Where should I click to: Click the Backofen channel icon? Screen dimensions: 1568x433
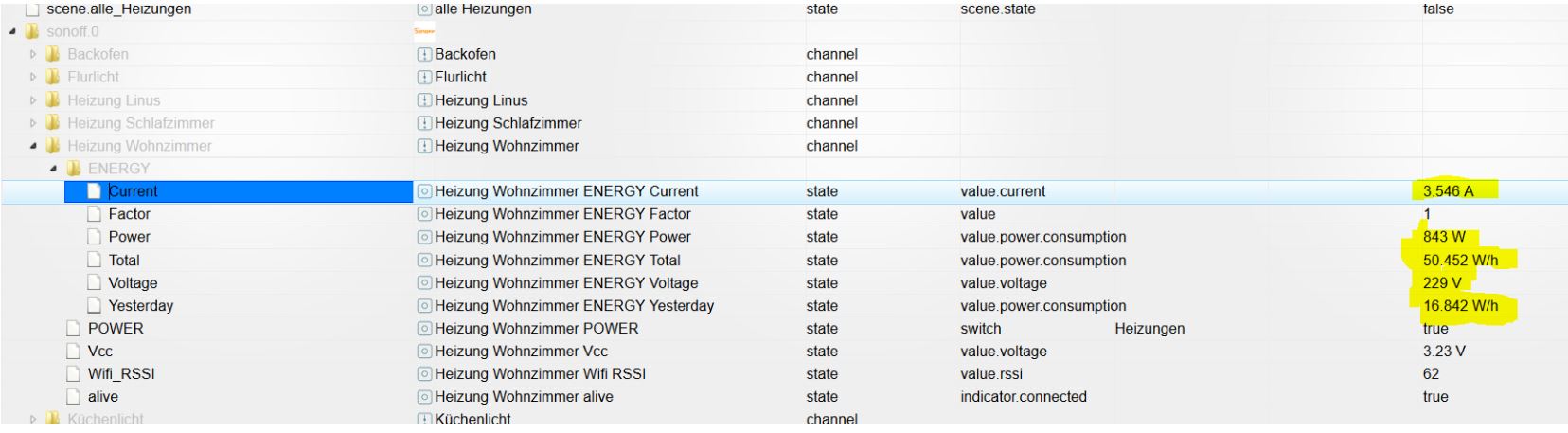(x=424, y=54)
